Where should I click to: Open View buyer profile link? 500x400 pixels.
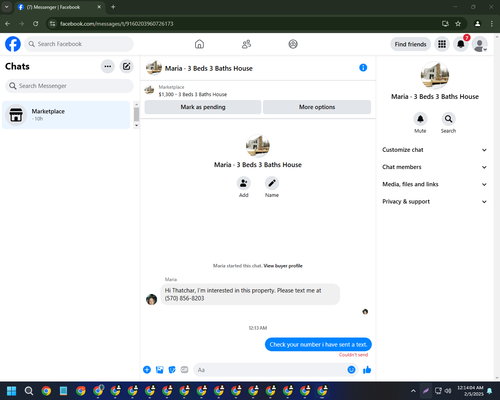click(283, 266)
